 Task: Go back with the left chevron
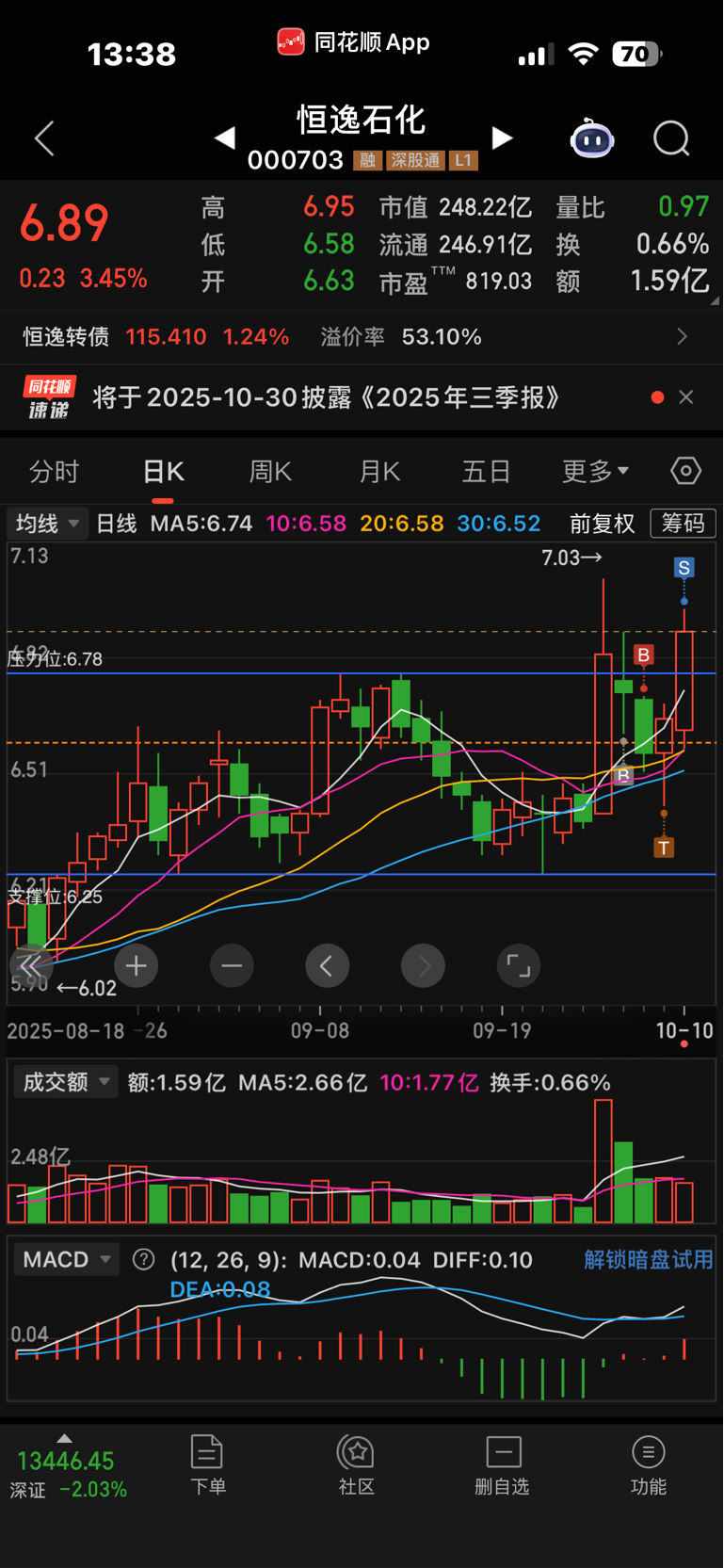pyautogui.click(x=44, y=138)
